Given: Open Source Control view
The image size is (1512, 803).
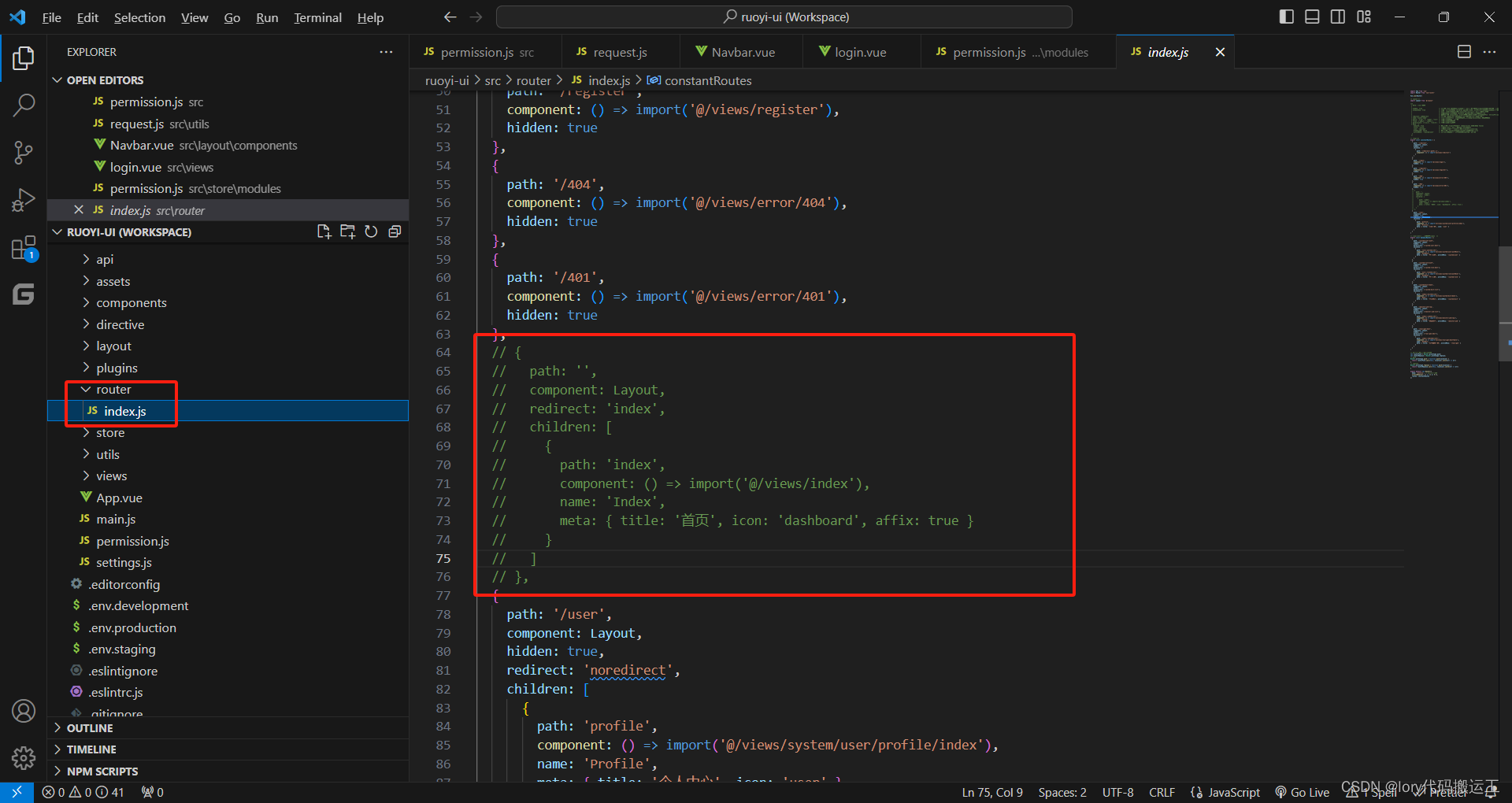Looking at the screenshot, I should 24,153.
